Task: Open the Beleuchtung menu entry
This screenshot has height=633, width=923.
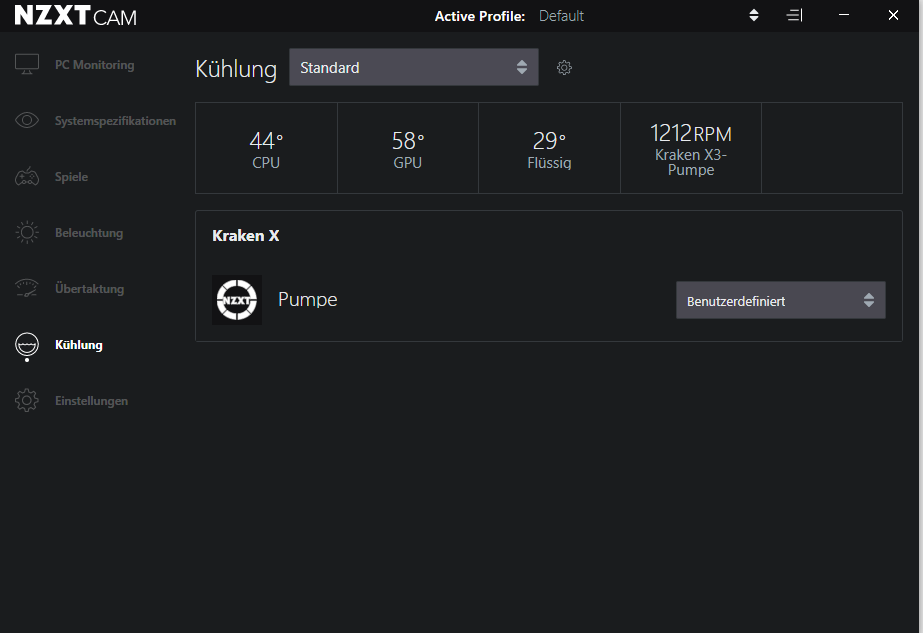Action: tap(89, 233)
